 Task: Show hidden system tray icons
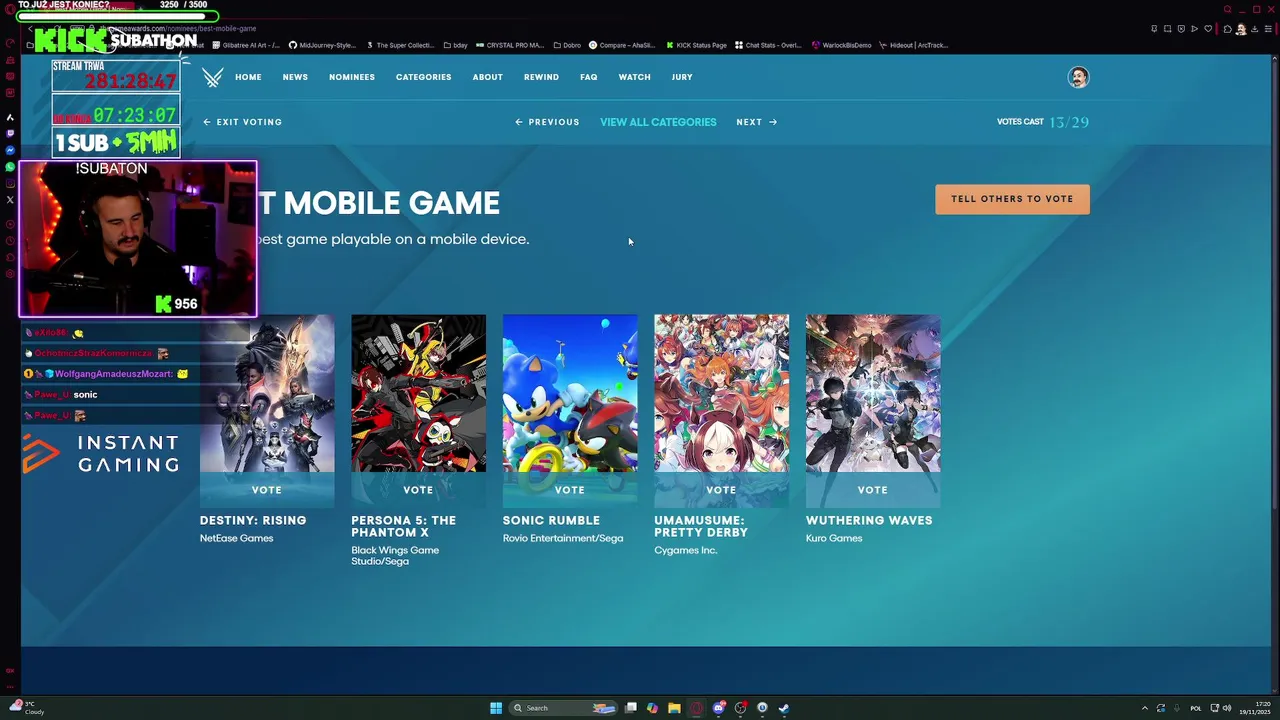pos(1145,708)
